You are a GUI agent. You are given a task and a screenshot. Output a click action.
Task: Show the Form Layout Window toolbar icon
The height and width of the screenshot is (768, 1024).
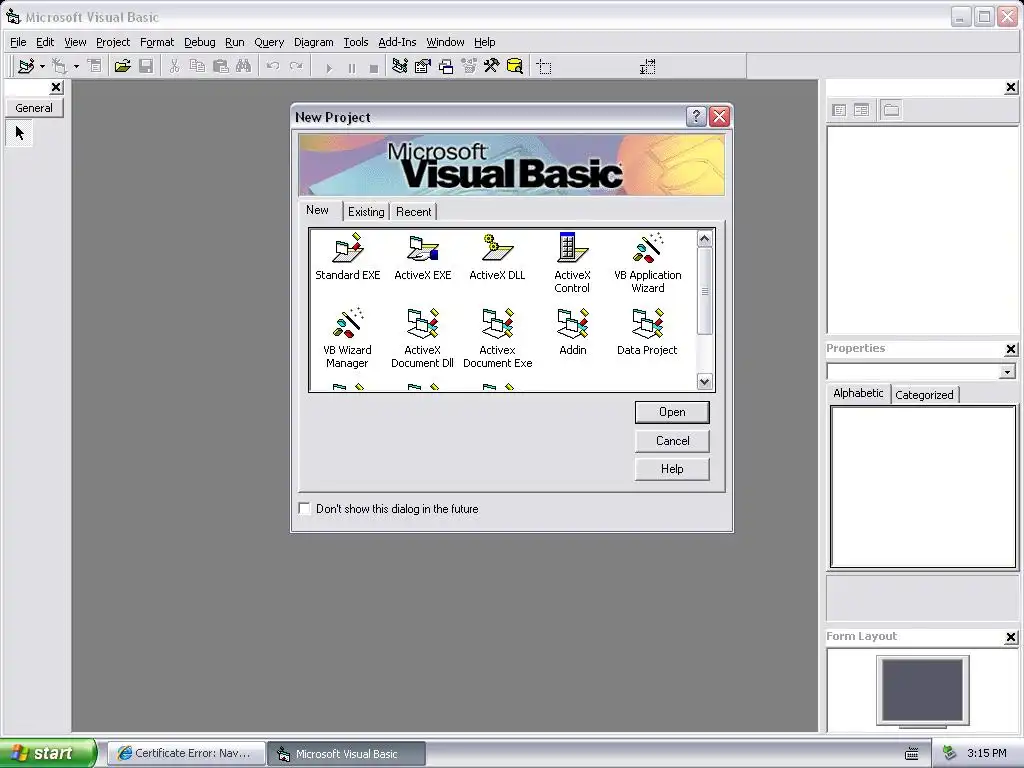(x=446, y=67)
